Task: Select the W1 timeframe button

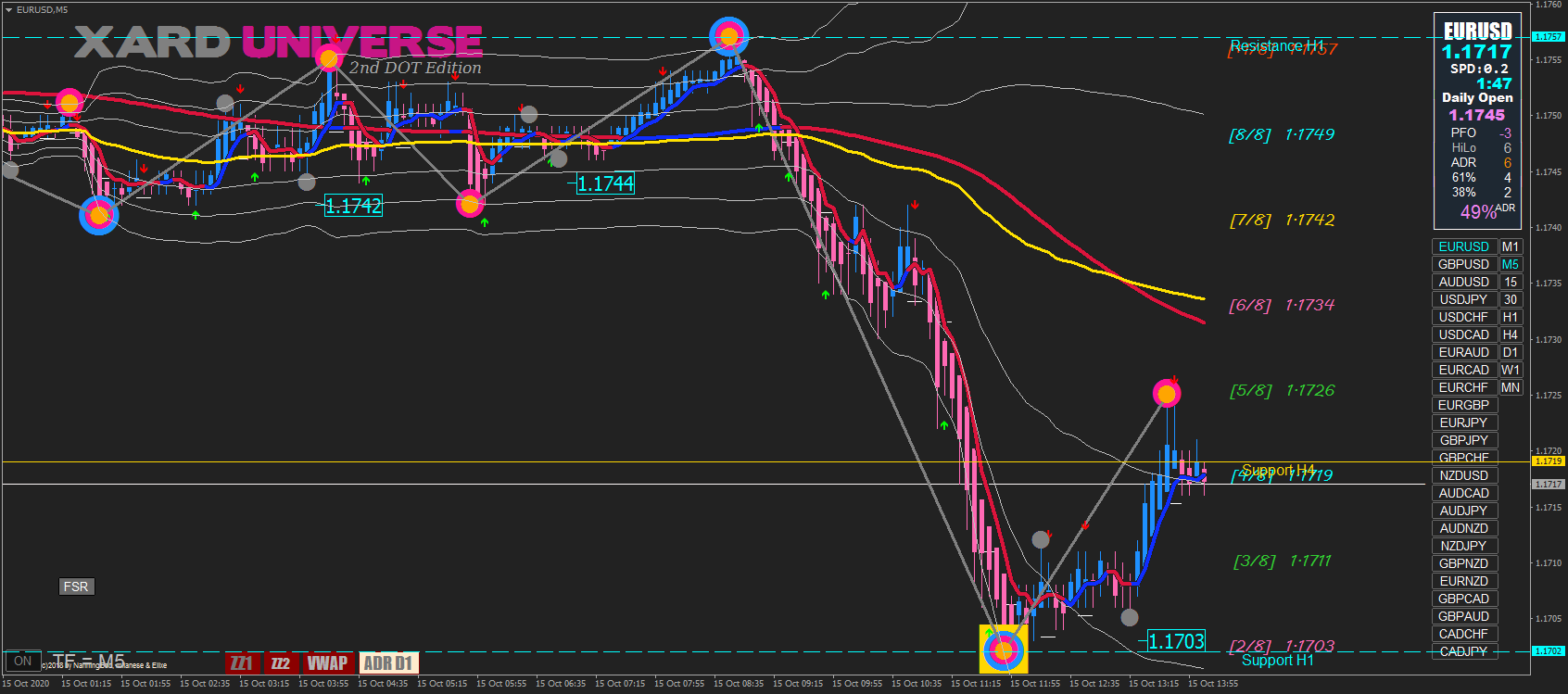Action: coord(1511,370)
